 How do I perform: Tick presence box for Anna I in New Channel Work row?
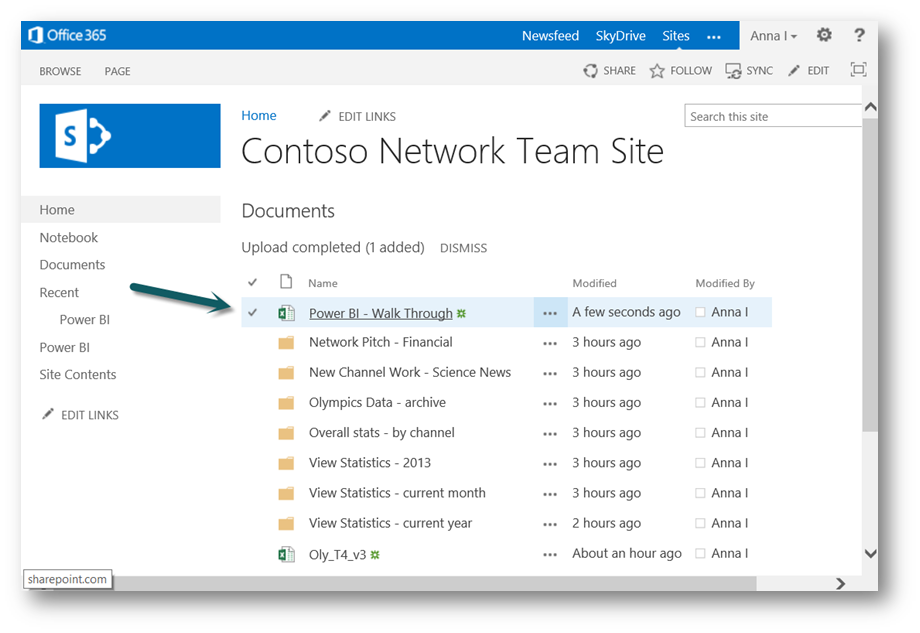coord(700,372)
